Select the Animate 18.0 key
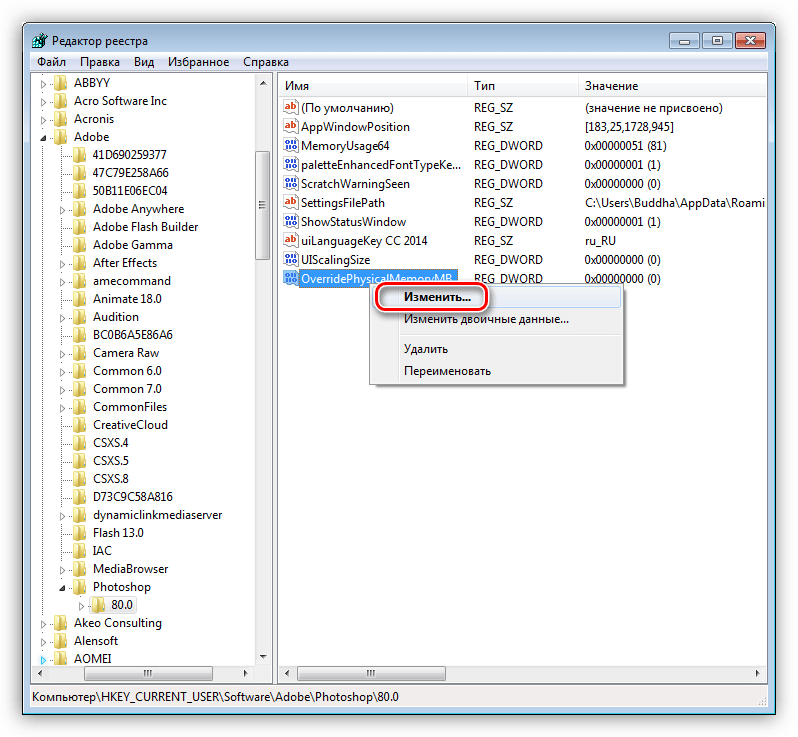 pos(127,299)
